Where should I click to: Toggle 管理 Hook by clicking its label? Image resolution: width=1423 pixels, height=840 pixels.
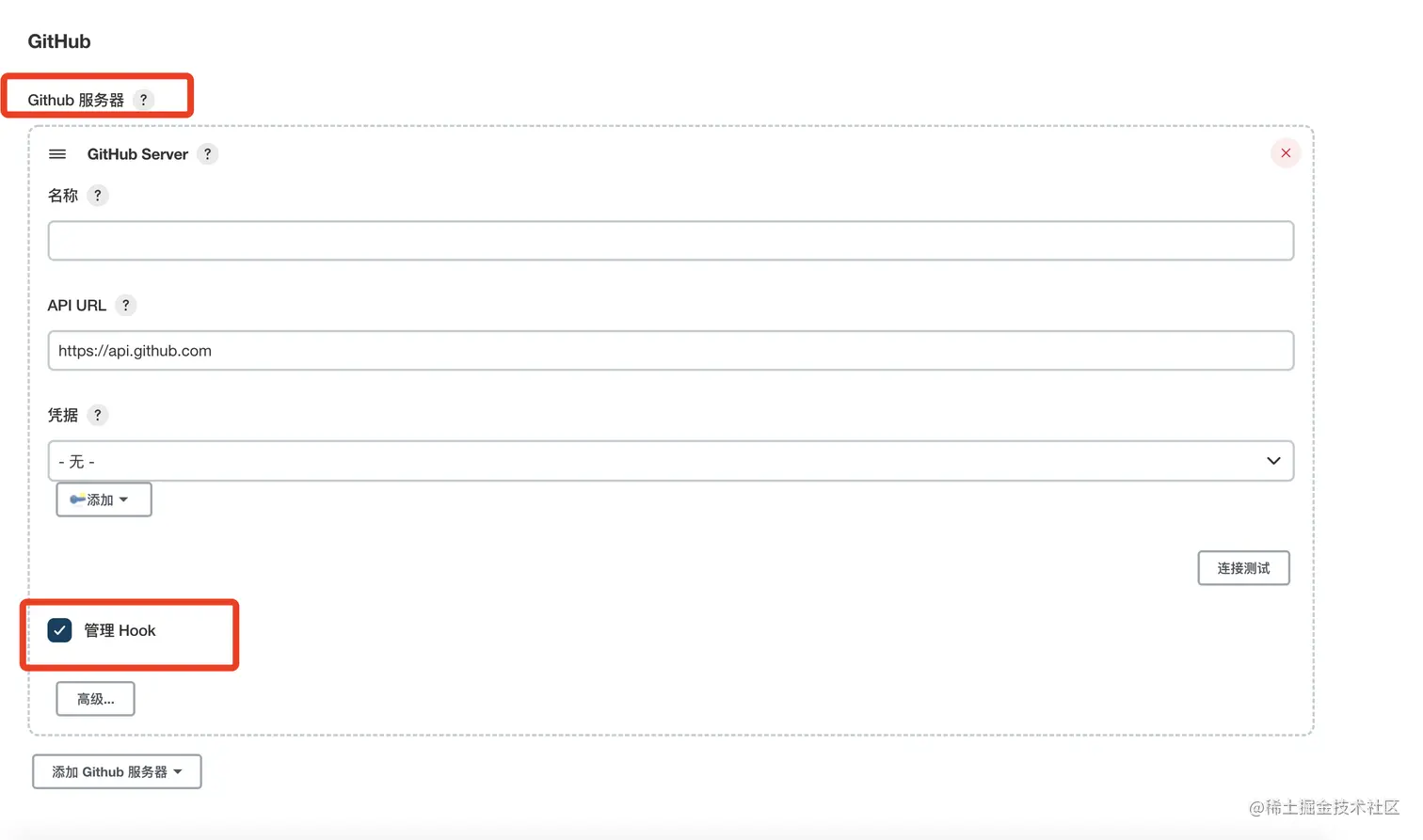[x=120, y=630]
